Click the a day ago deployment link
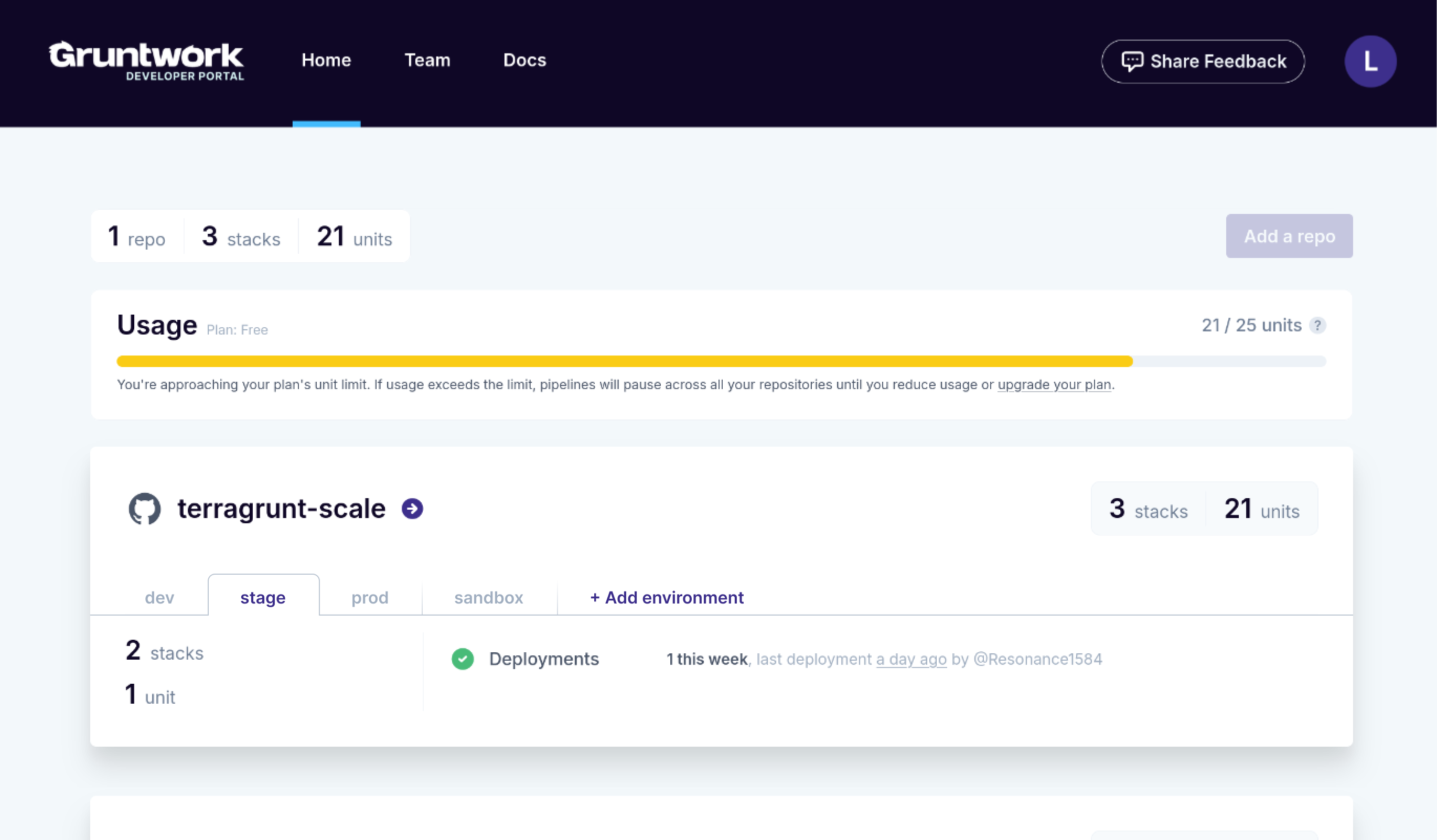Image resolution: width=1437 pixels, height=840 pixels. point(911,659)
